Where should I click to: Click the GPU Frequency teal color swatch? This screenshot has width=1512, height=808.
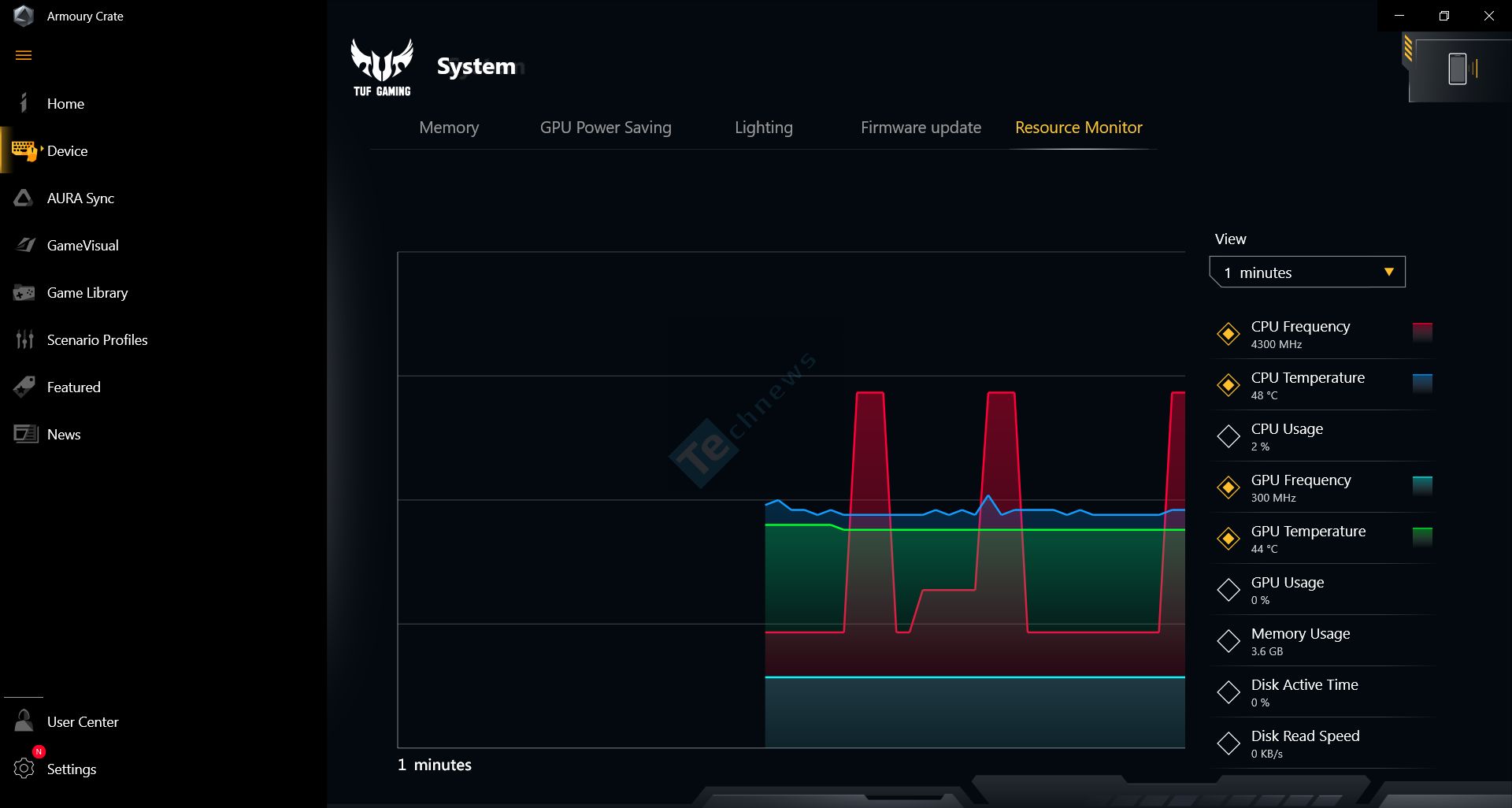tap(1422, 486)
